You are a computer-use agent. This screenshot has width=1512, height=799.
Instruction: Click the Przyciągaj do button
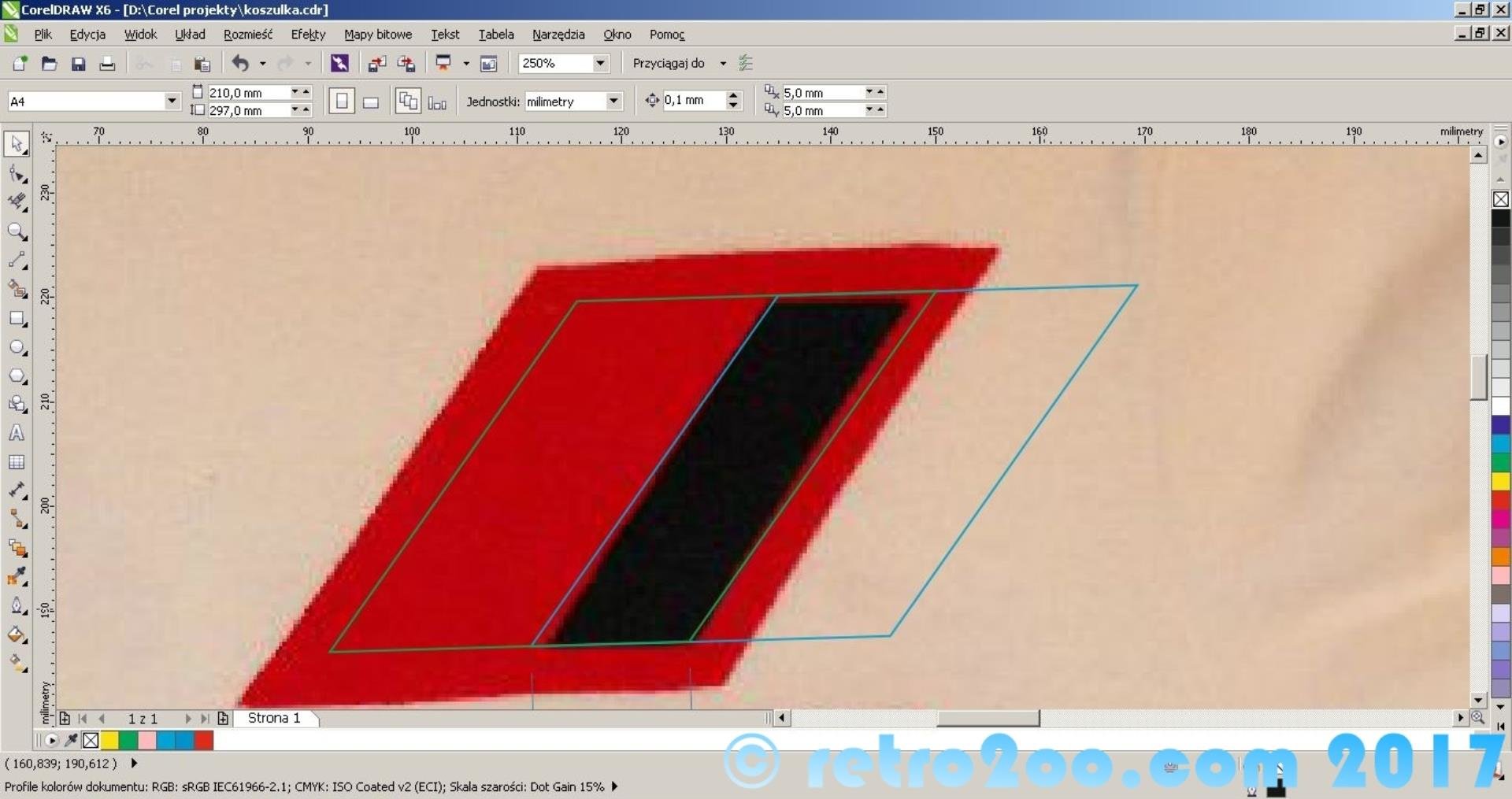[669, 63]
